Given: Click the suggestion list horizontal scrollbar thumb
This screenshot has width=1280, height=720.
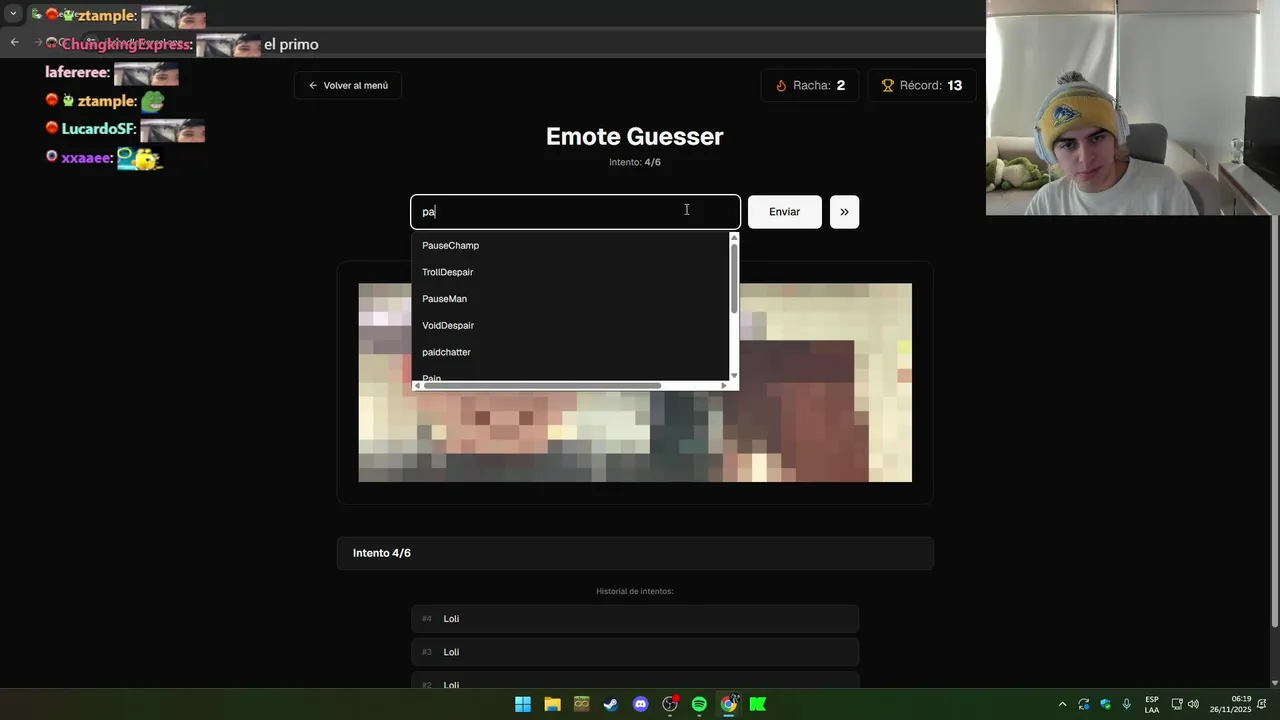Looking at the screenshot, I should click(543, 385).
